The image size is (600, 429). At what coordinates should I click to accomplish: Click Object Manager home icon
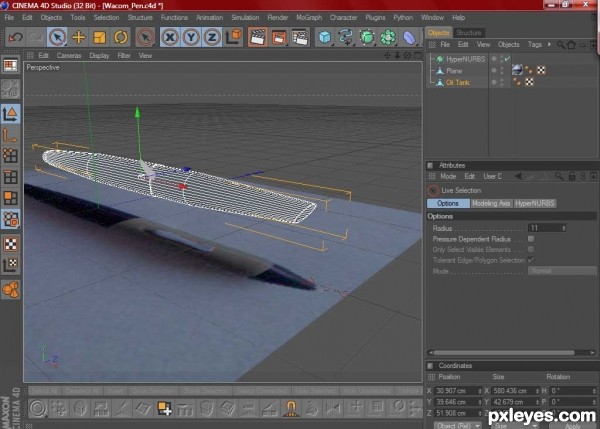(572, 45)
